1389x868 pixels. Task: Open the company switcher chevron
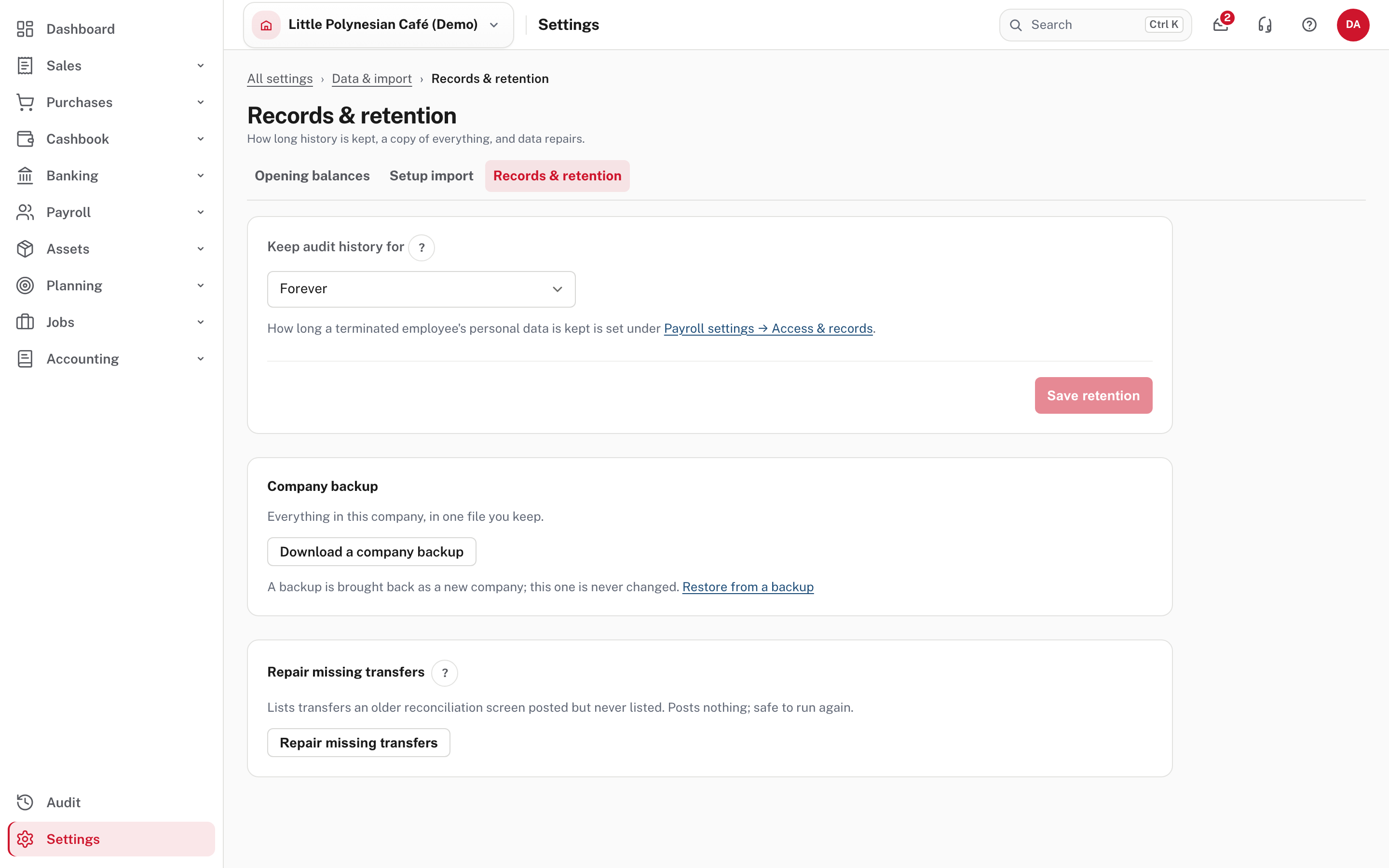(494, 25)
